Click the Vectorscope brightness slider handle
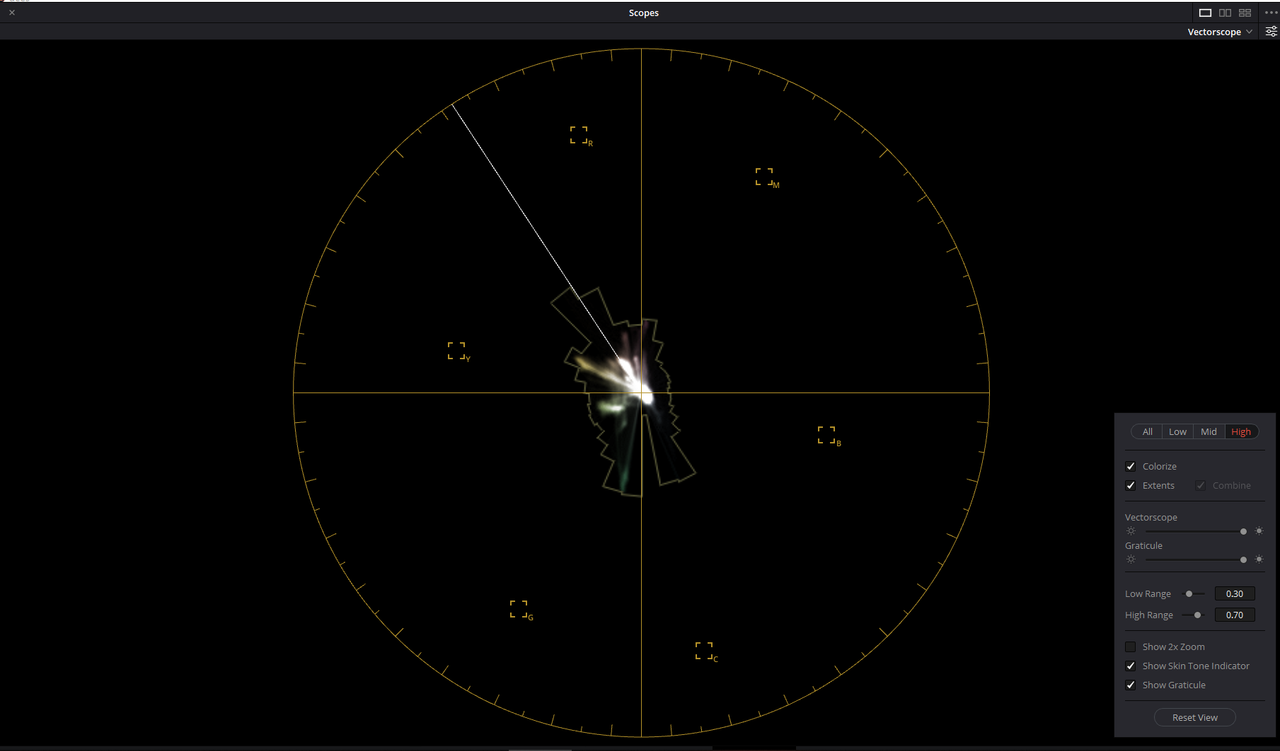 (x=1243, y=531)
